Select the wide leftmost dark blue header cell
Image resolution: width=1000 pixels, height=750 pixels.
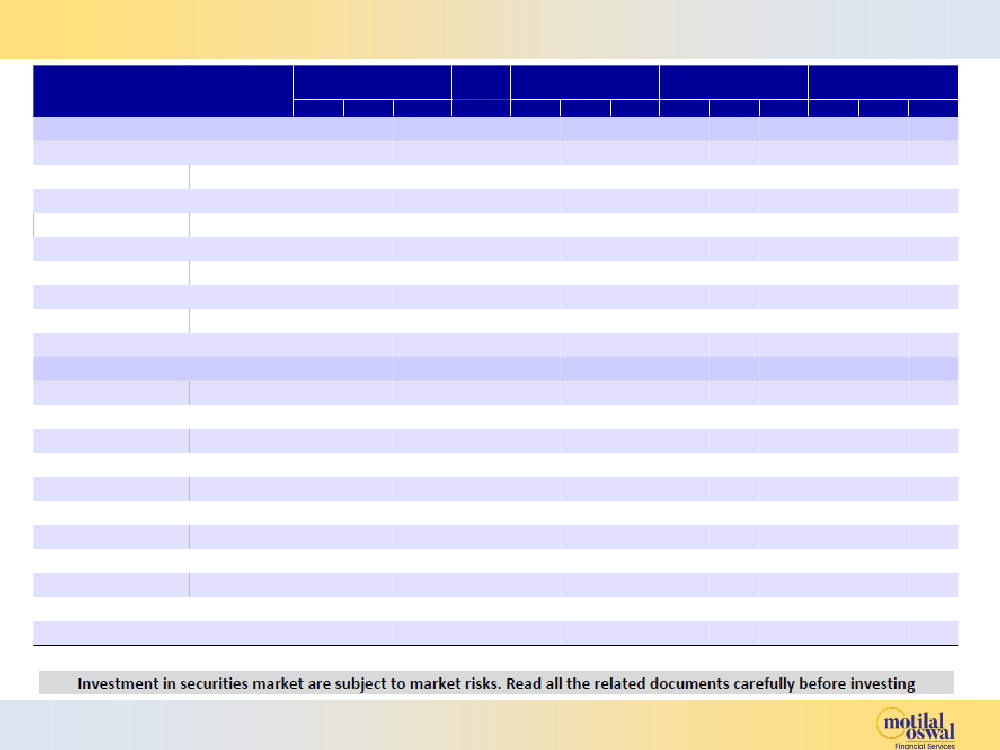coord(162,91)
